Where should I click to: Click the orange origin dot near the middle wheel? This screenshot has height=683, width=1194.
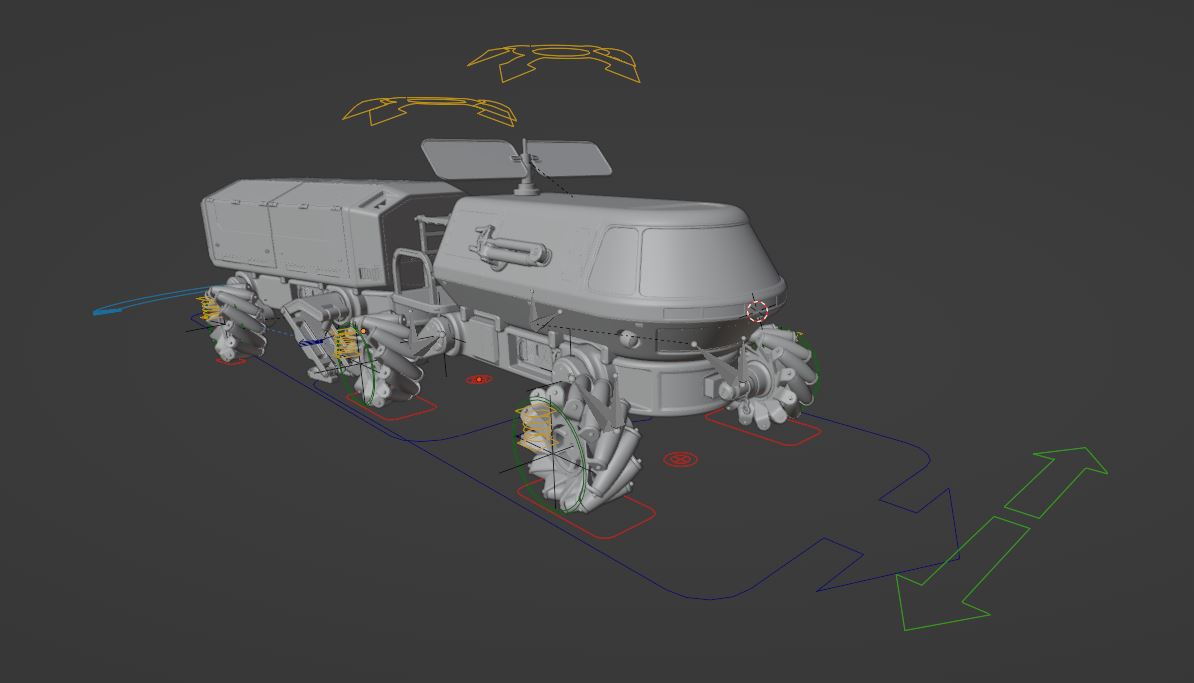coord(364,331)
